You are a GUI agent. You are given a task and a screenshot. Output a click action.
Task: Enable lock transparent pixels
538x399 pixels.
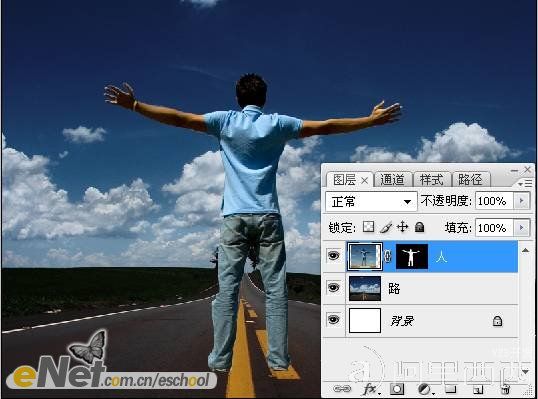[x=369, y=227]
